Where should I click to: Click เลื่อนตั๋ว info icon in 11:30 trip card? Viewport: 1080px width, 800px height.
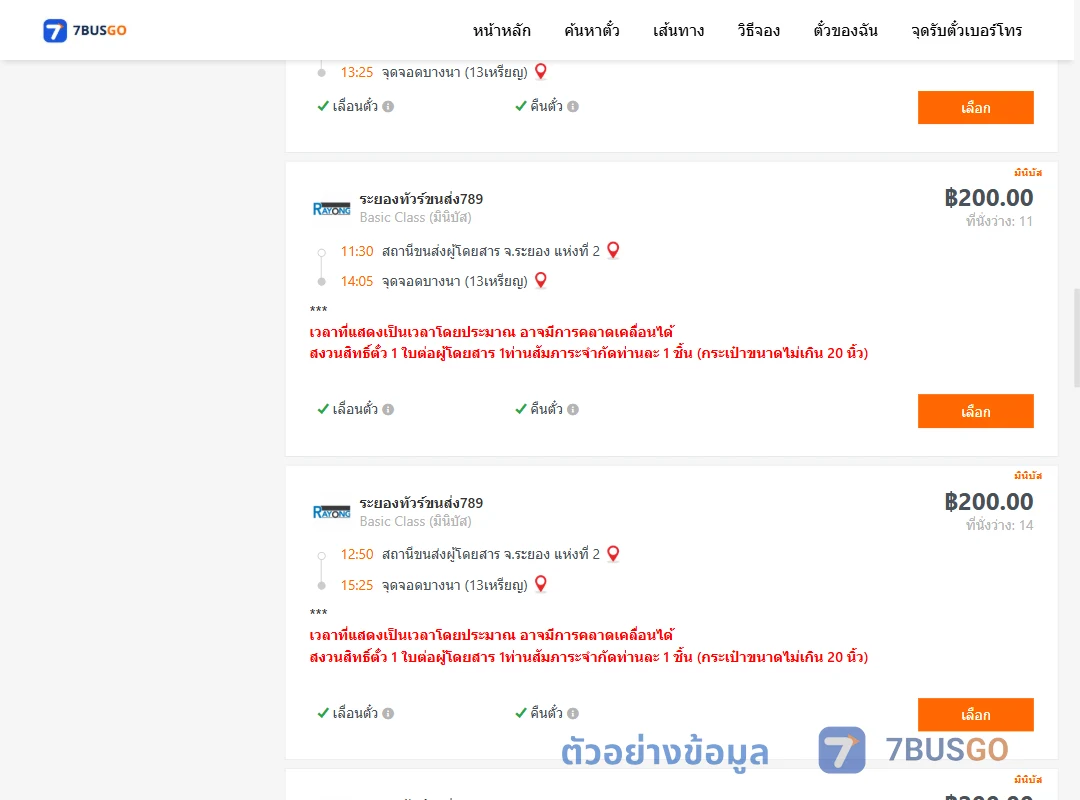[x=388, y=409]
